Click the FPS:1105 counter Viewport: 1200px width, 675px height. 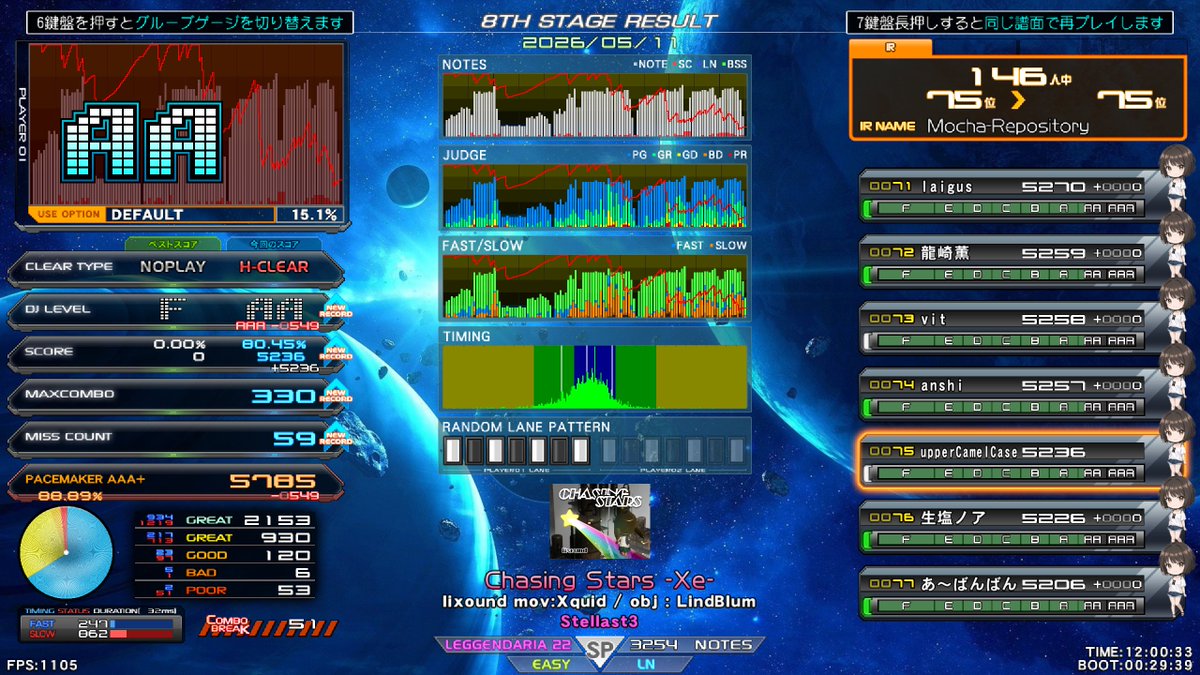tap(42, 665)
